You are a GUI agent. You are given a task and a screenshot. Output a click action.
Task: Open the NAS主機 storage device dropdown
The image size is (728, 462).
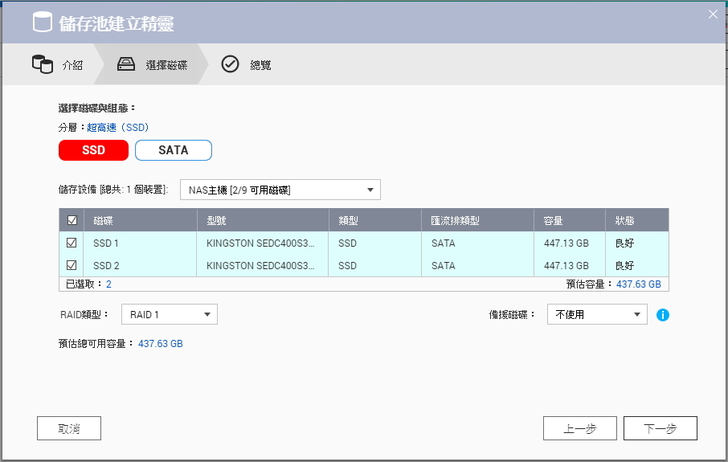pyautogui.click(x=280, y=189)
